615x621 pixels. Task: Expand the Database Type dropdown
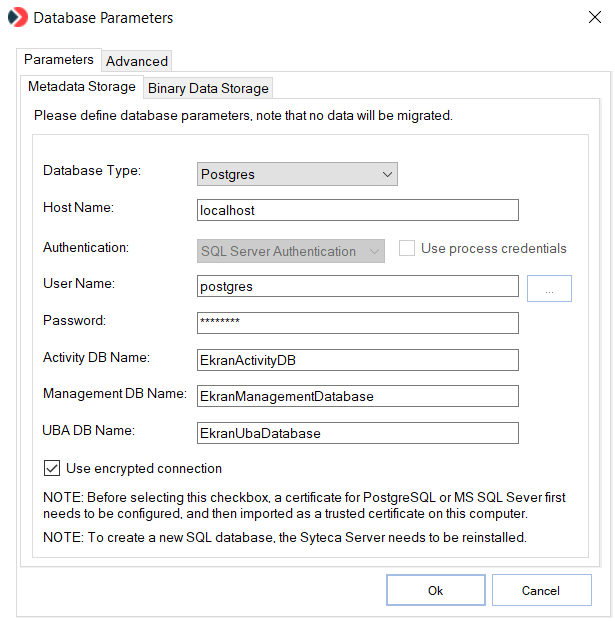click(x=297, y=174)
